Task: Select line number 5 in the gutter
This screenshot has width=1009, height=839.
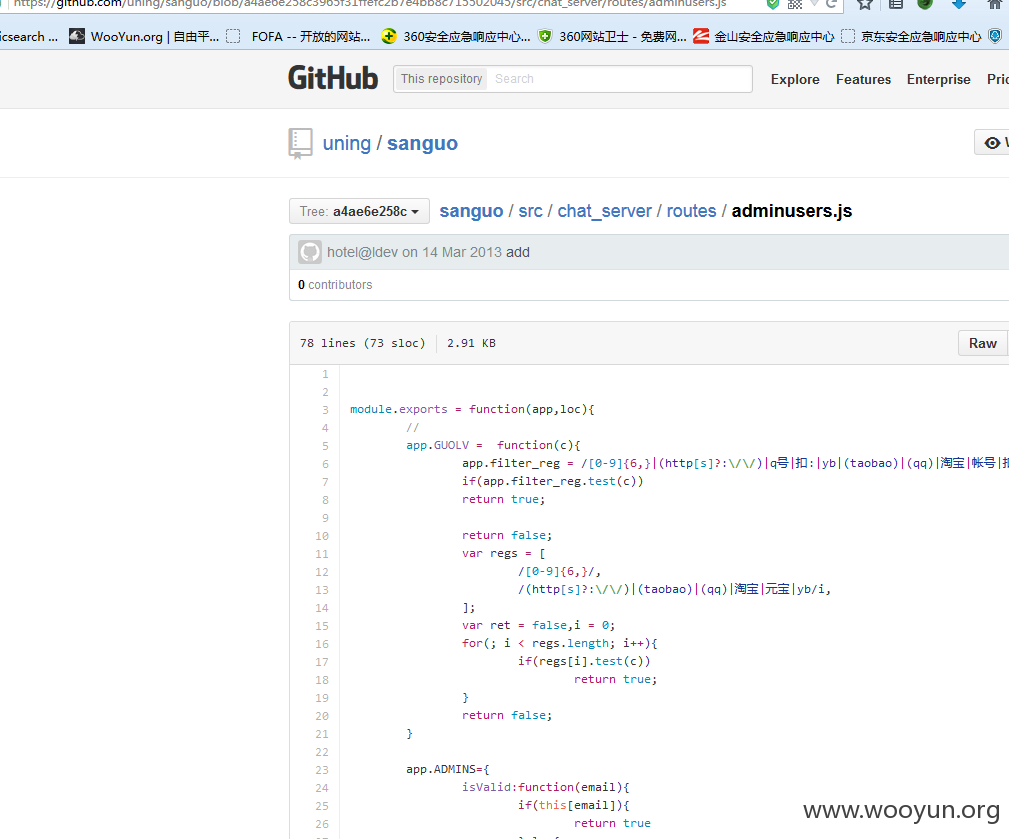Action: pos(325,446)
